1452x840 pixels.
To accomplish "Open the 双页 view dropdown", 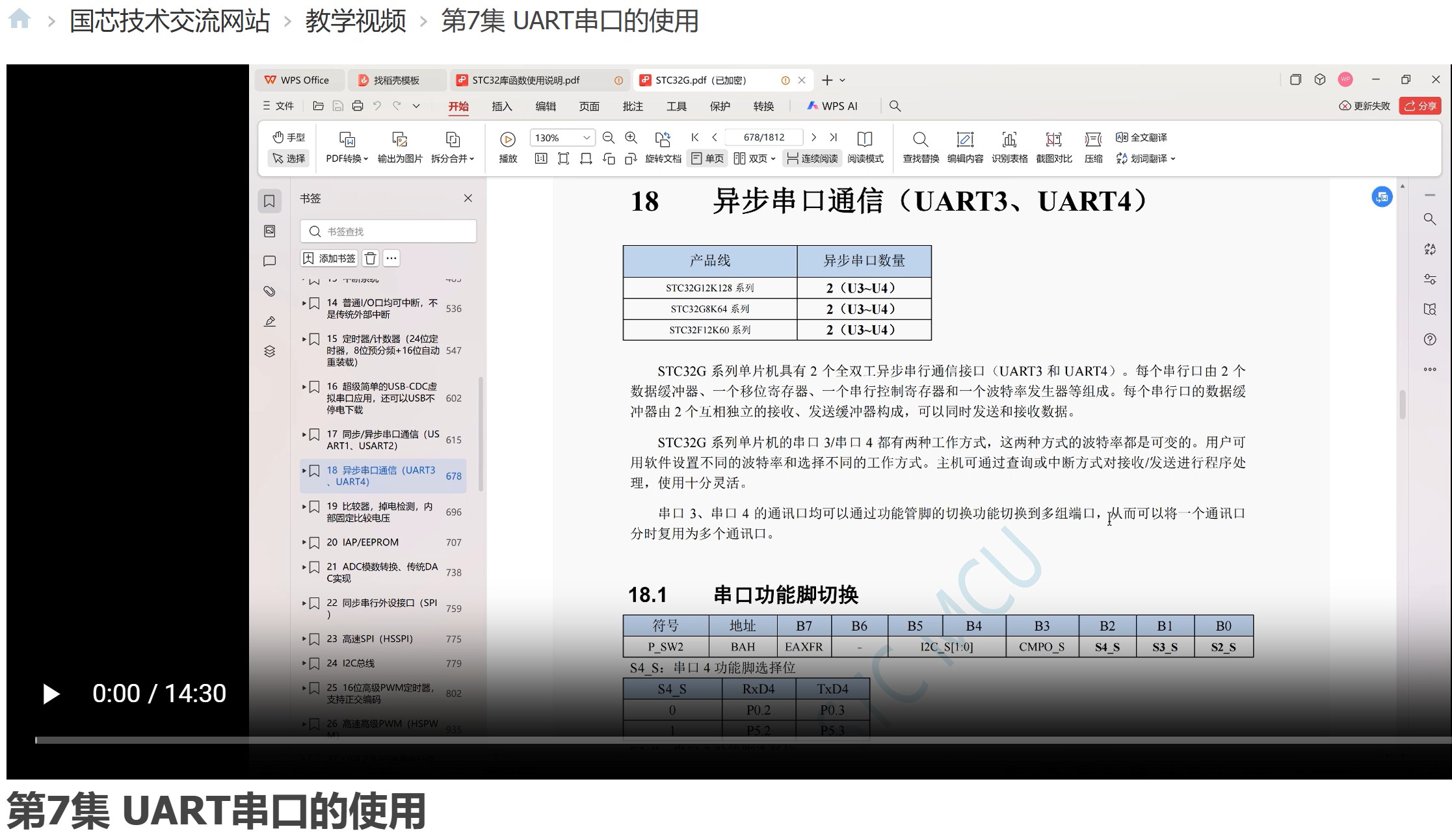I will 754,158.
